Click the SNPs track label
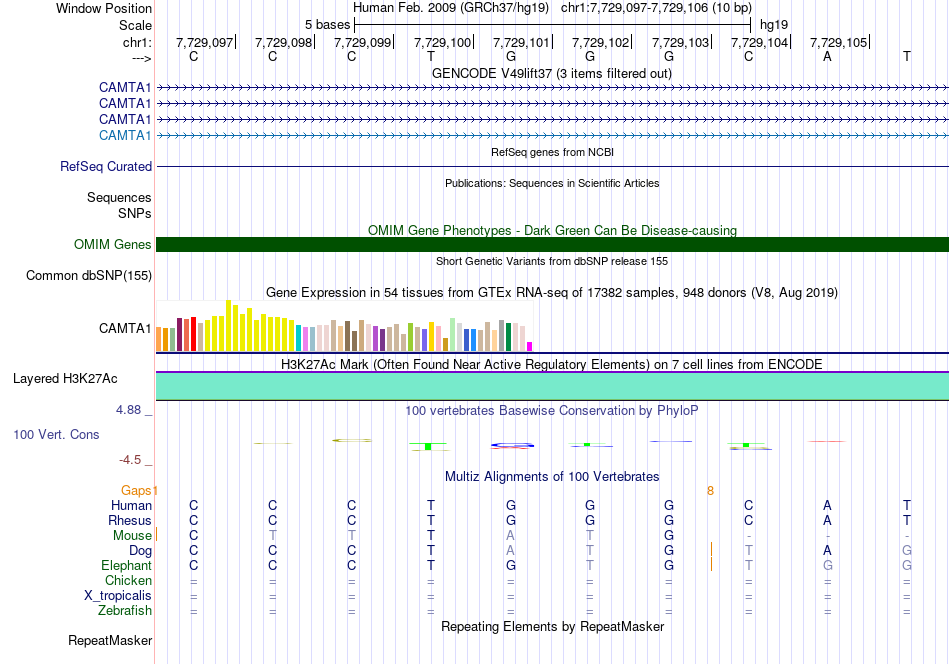The image size is (950, 664). 135,213
